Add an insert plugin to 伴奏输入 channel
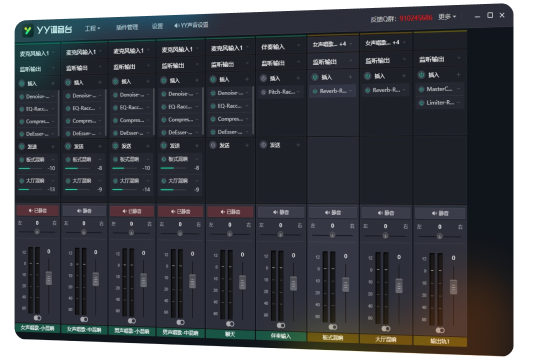 [x=298, y=78]
